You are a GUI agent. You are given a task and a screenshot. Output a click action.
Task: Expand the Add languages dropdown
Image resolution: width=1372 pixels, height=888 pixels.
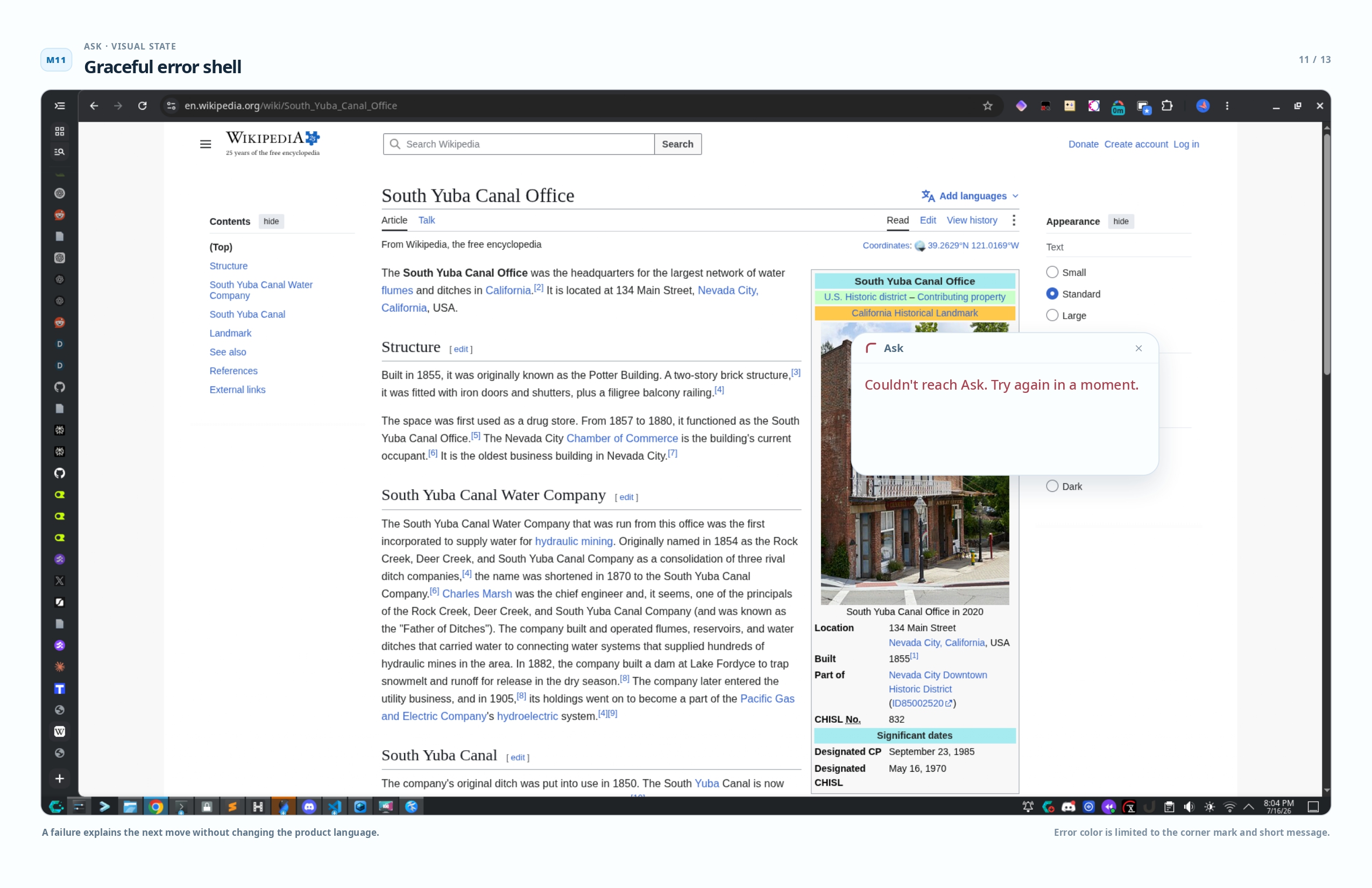tap(970, 196)
